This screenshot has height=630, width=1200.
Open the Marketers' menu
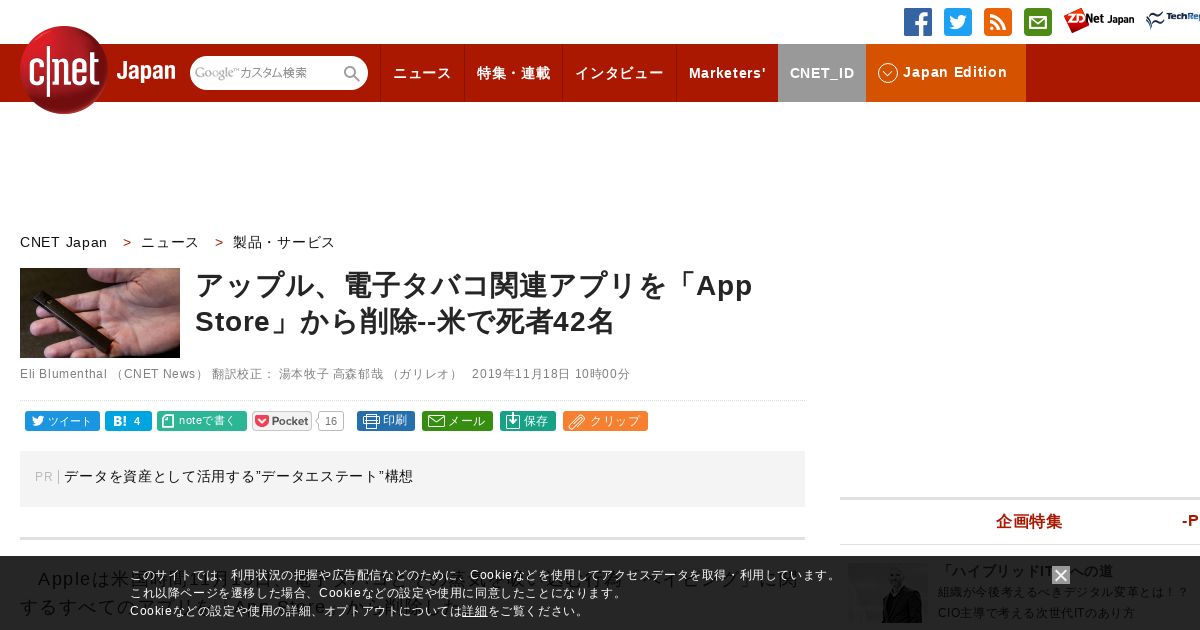pos(727,73)
